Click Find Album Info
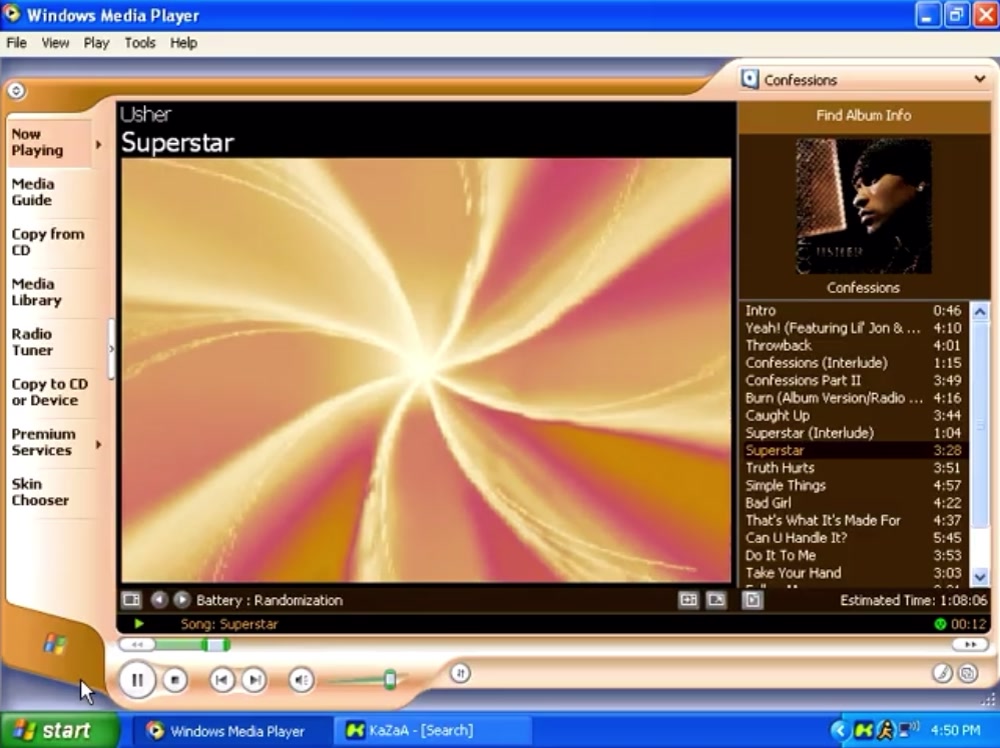1000x748 pixels. tap(864, 115)
